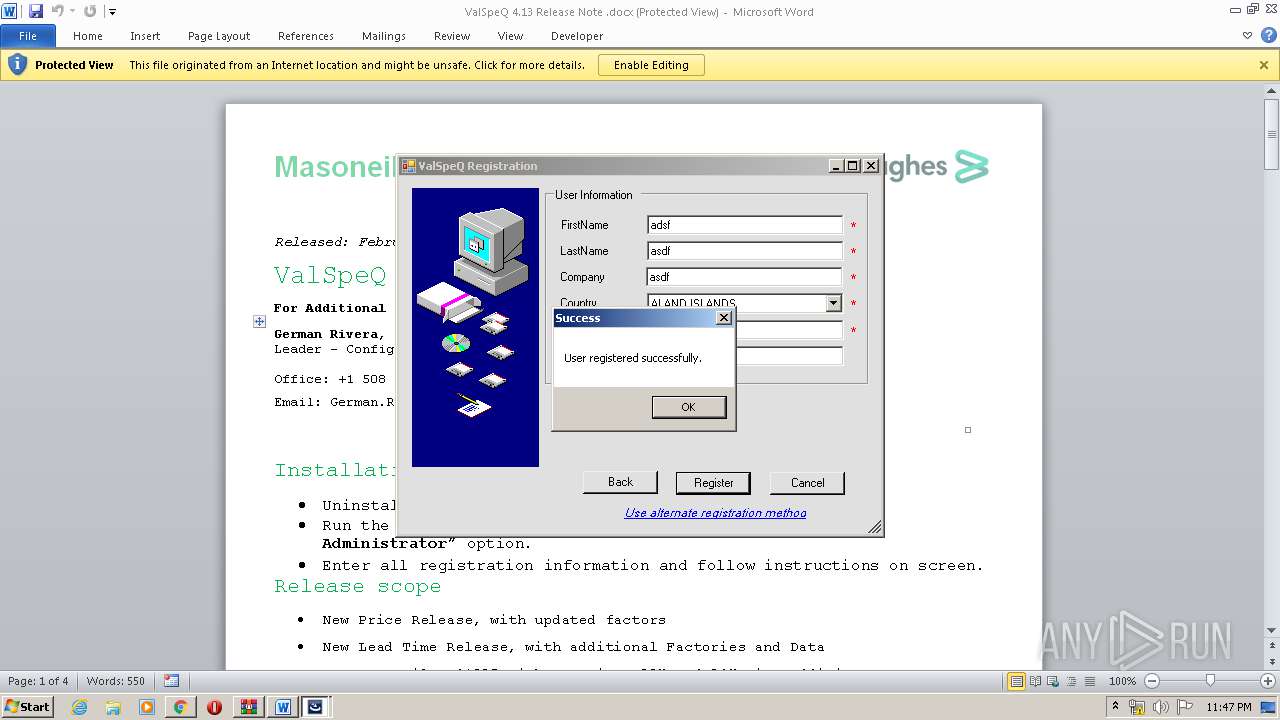Image resolution: width=1280 pixels, height=720 pixels.
Task: Select the Web Layout view icon
Action: (x=1053, y=681)
